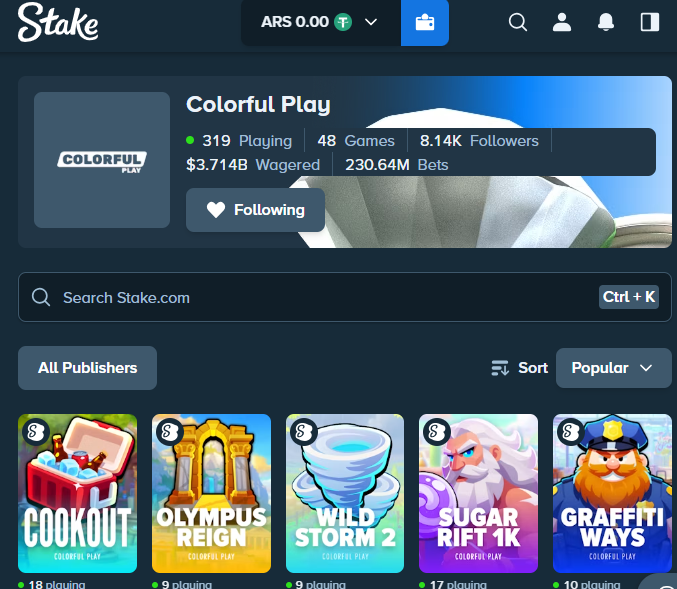Click the 8.14K Followers stat
This screenshot has height=589, width=677.
point(479,141)
